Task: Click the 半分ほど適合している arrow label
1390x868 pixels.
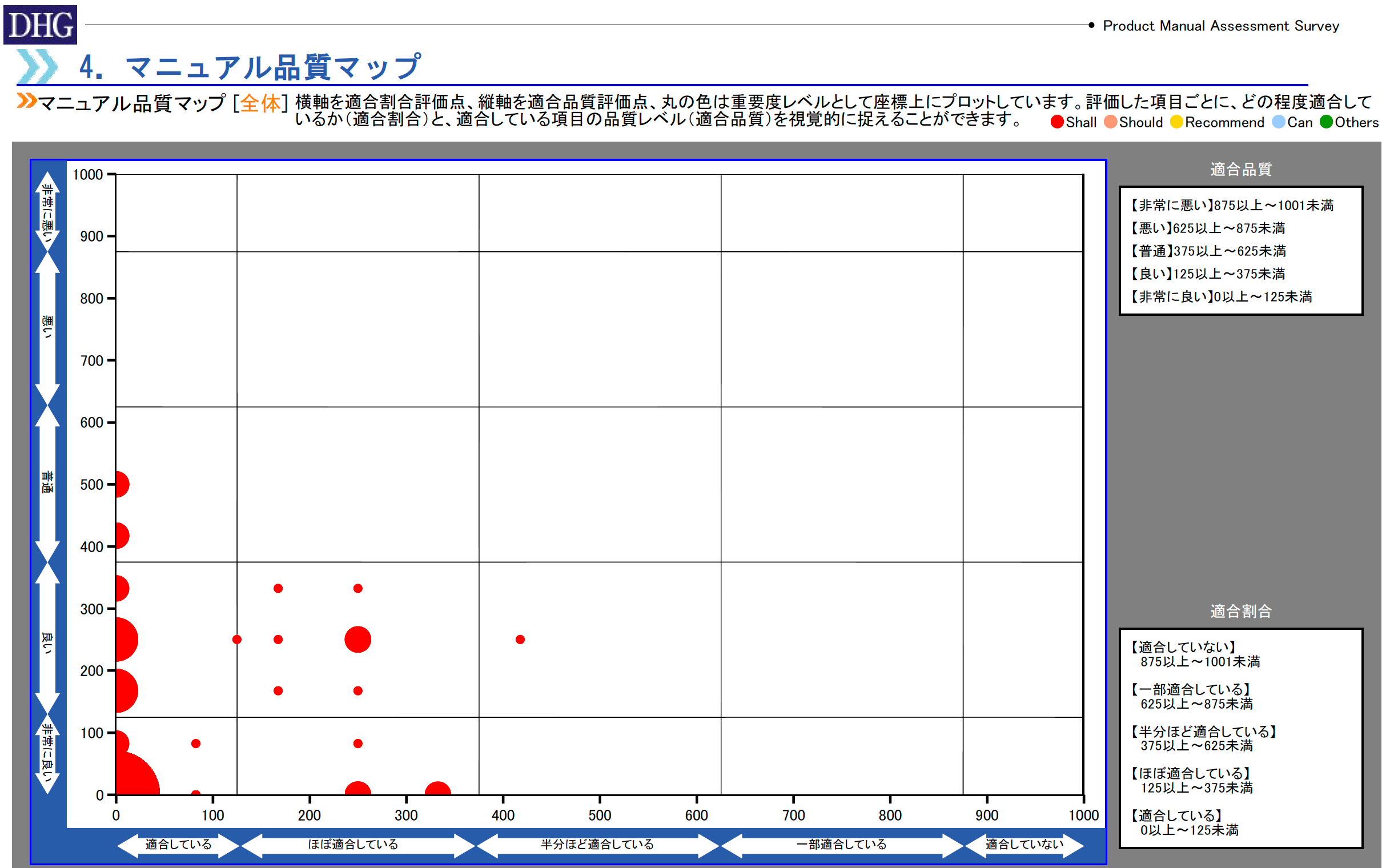Action: pos(597,845)
